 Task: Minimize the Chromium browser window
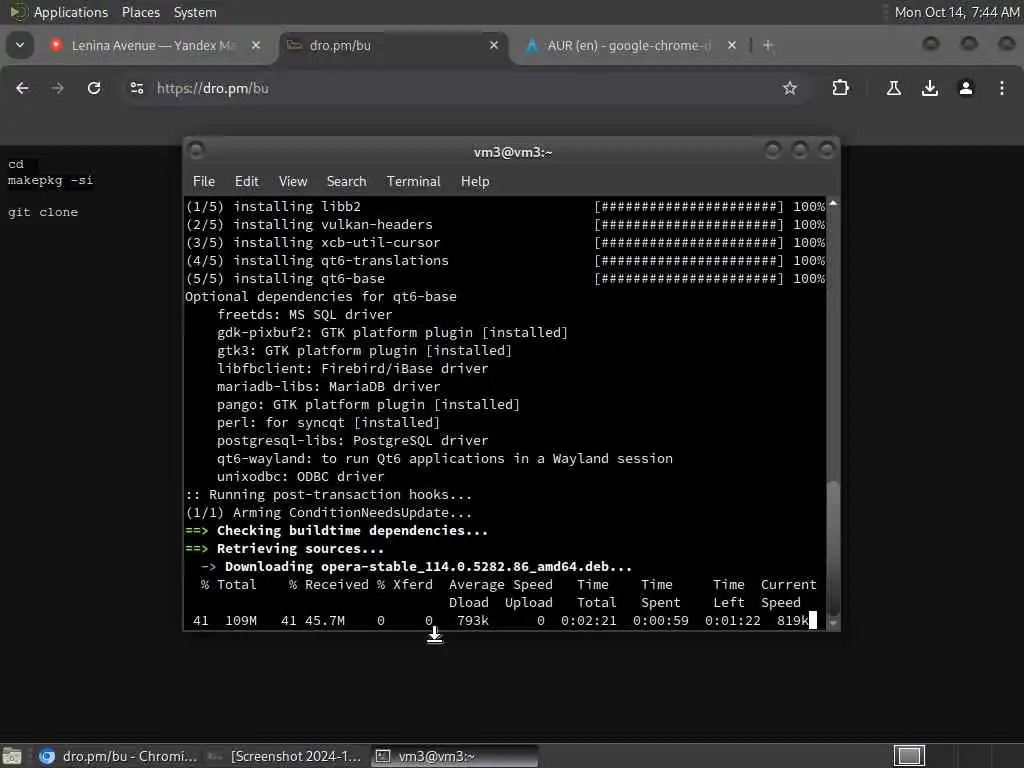931,44
